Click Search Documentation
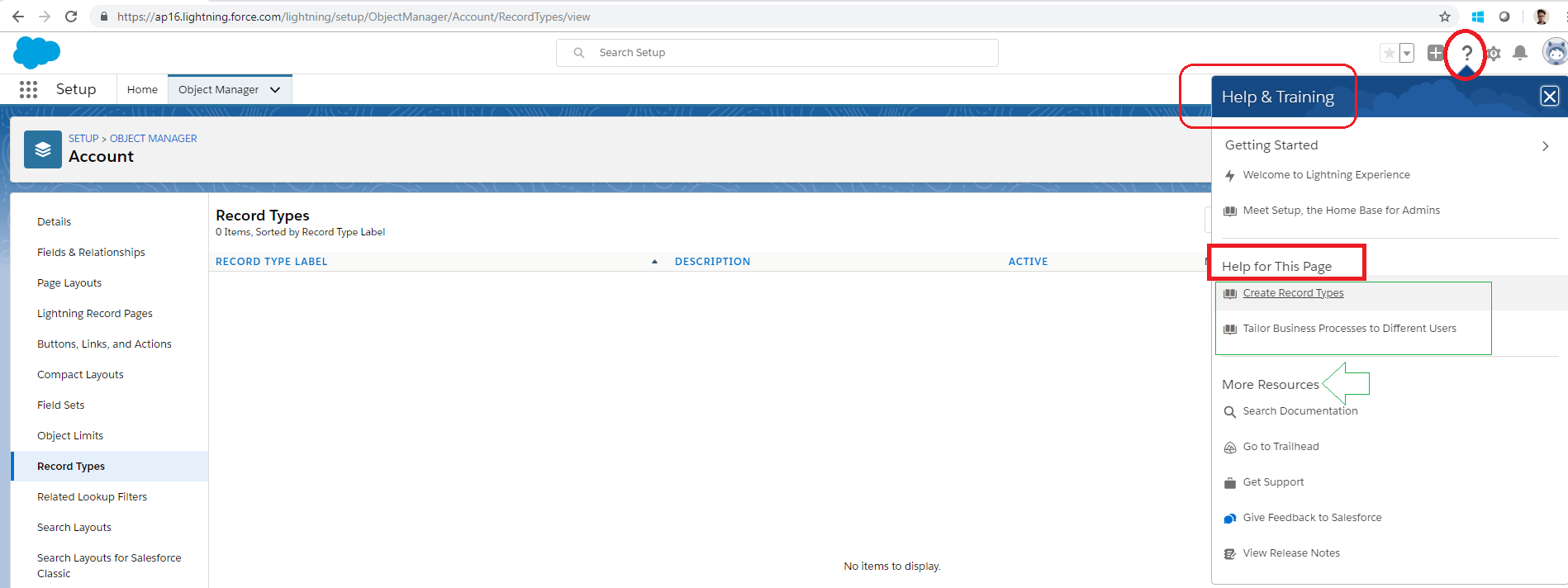 coord(1300,411)
